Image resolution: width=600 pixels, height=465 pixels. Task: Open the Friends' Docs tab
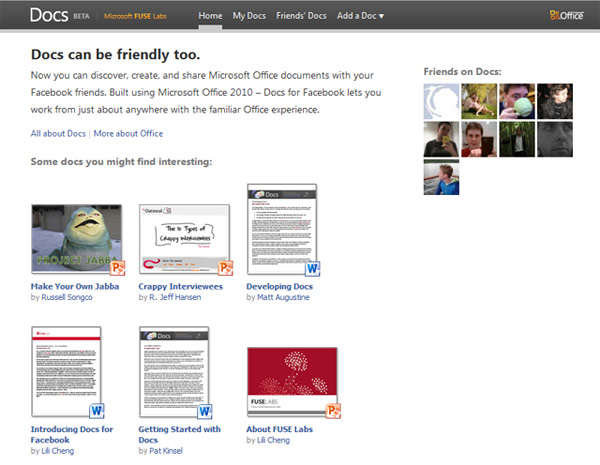[301, 16]
